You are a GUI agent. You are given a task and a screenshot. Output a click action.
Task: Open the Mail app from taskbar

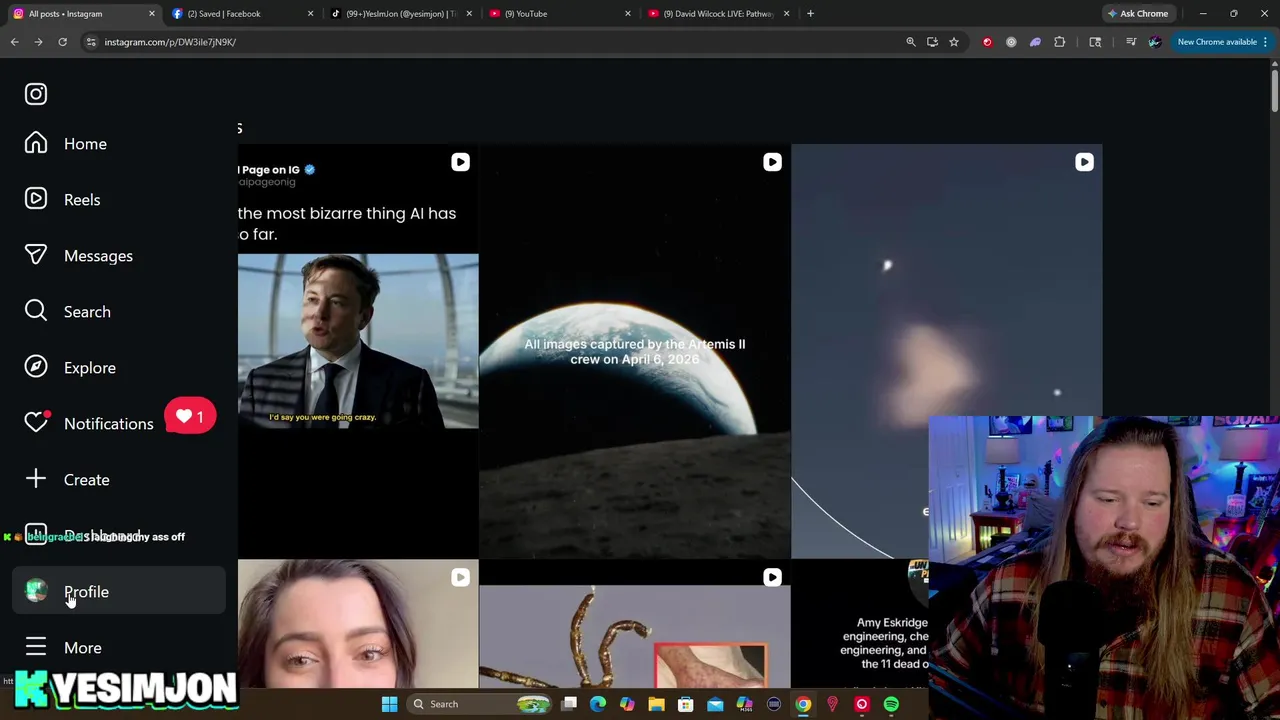pyautogui.click(x=715, y=704)
